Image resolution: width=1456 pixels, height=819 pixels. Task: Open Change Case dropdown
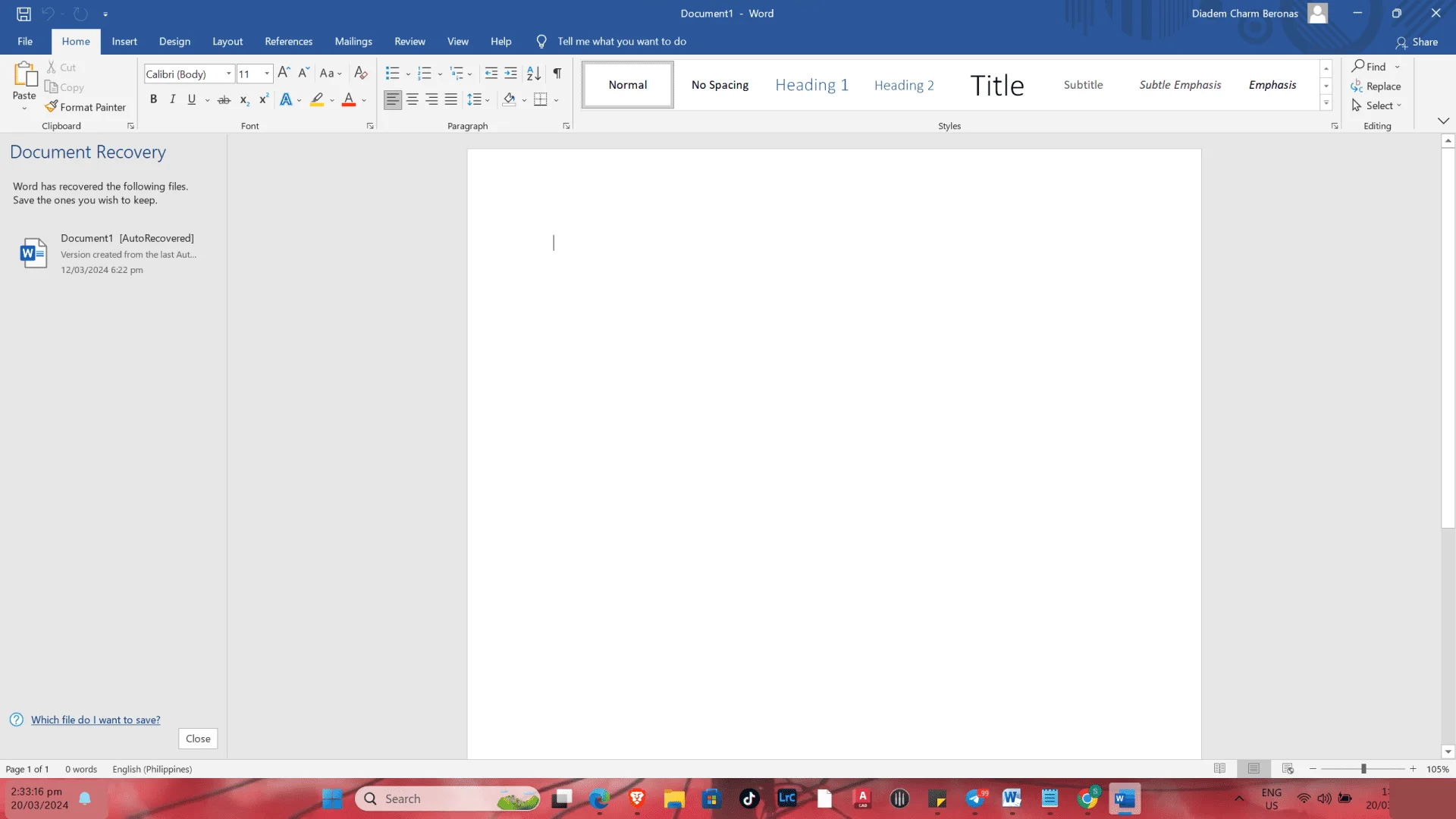click(x=331, y=74)
